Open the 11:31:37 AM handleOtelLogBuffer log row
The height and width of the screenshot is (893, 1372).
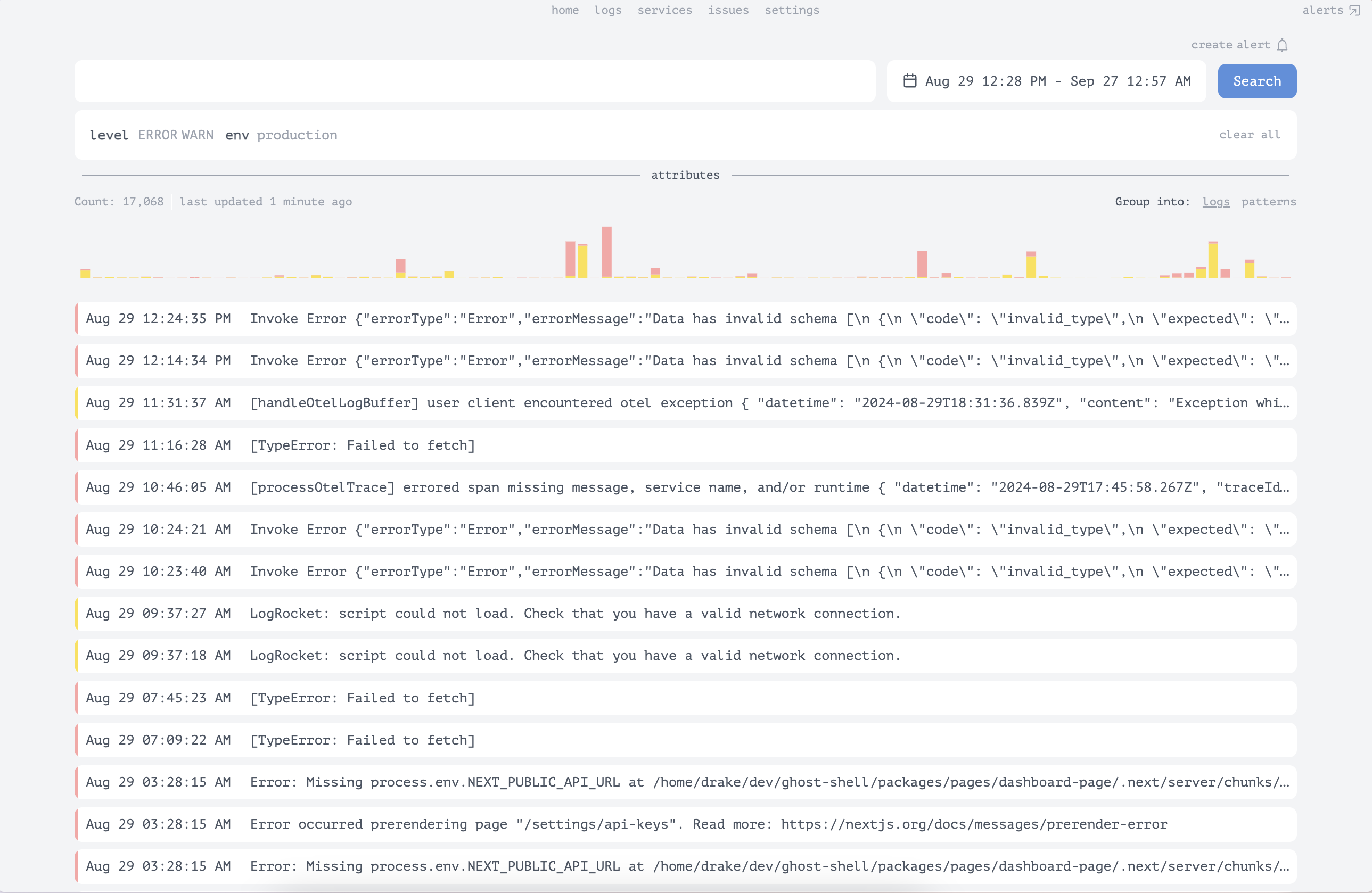click(x=685, y=403)
